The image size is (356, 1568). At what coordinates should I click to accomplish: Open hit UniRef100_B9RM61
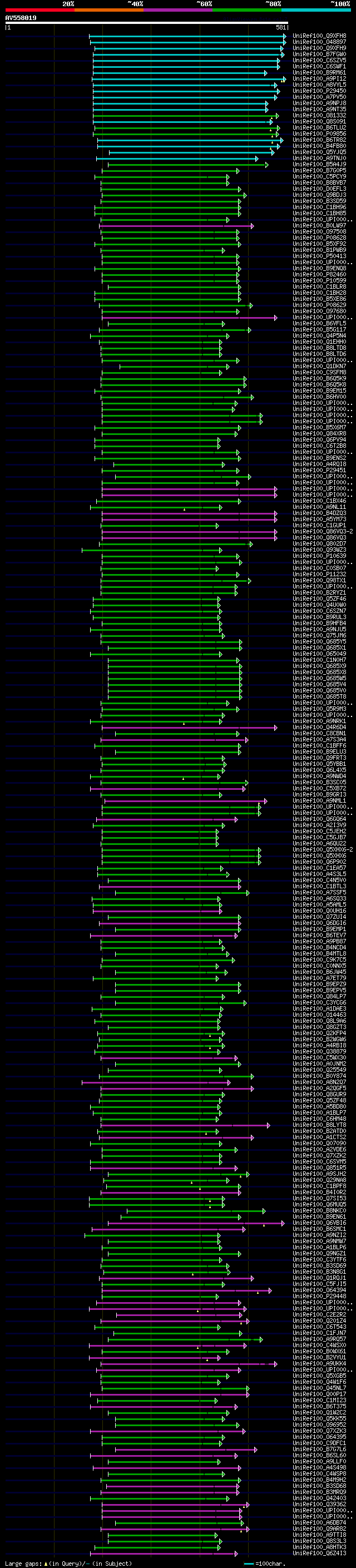coord(319,72)
